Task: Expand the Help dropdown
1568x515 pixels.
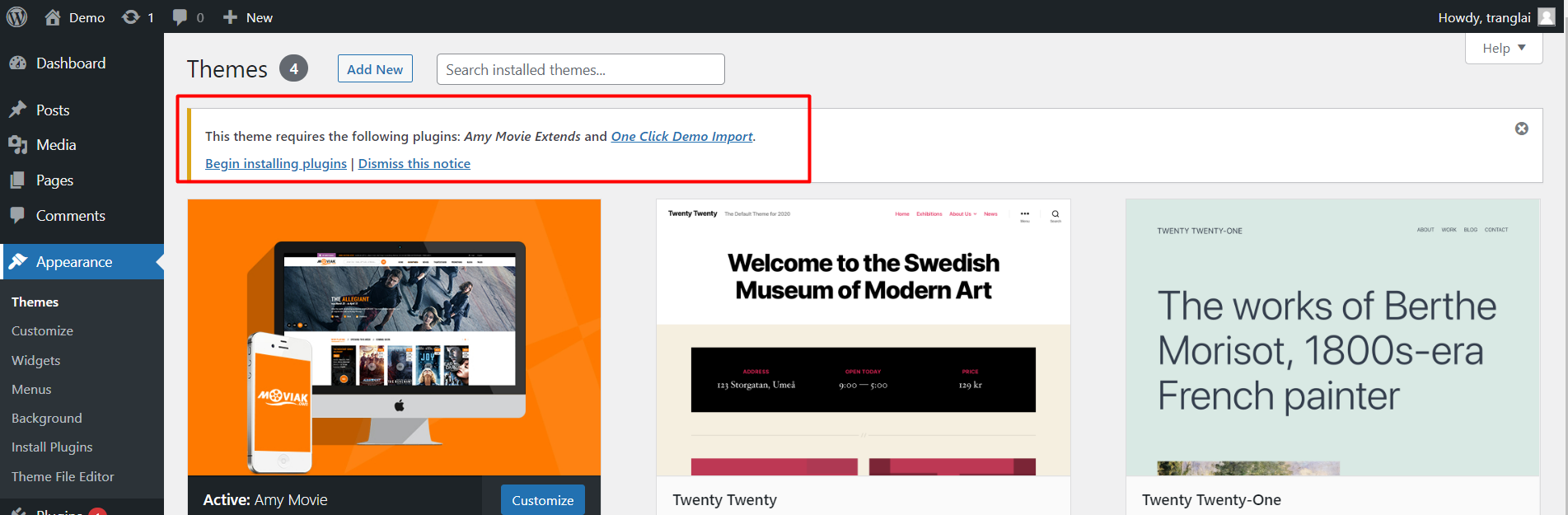Action: (x=1504, y=48)
